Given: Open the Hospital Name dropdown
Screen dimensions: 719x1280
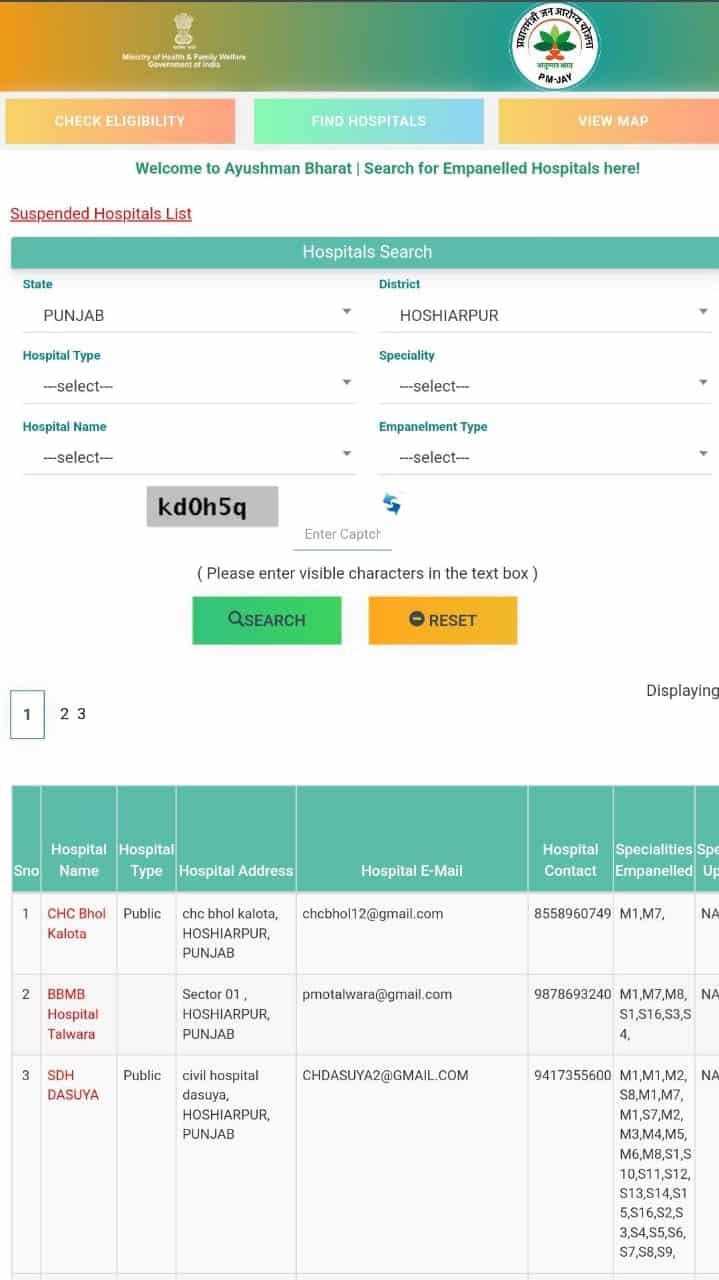Looking at the screenshot, I should 188,457.
